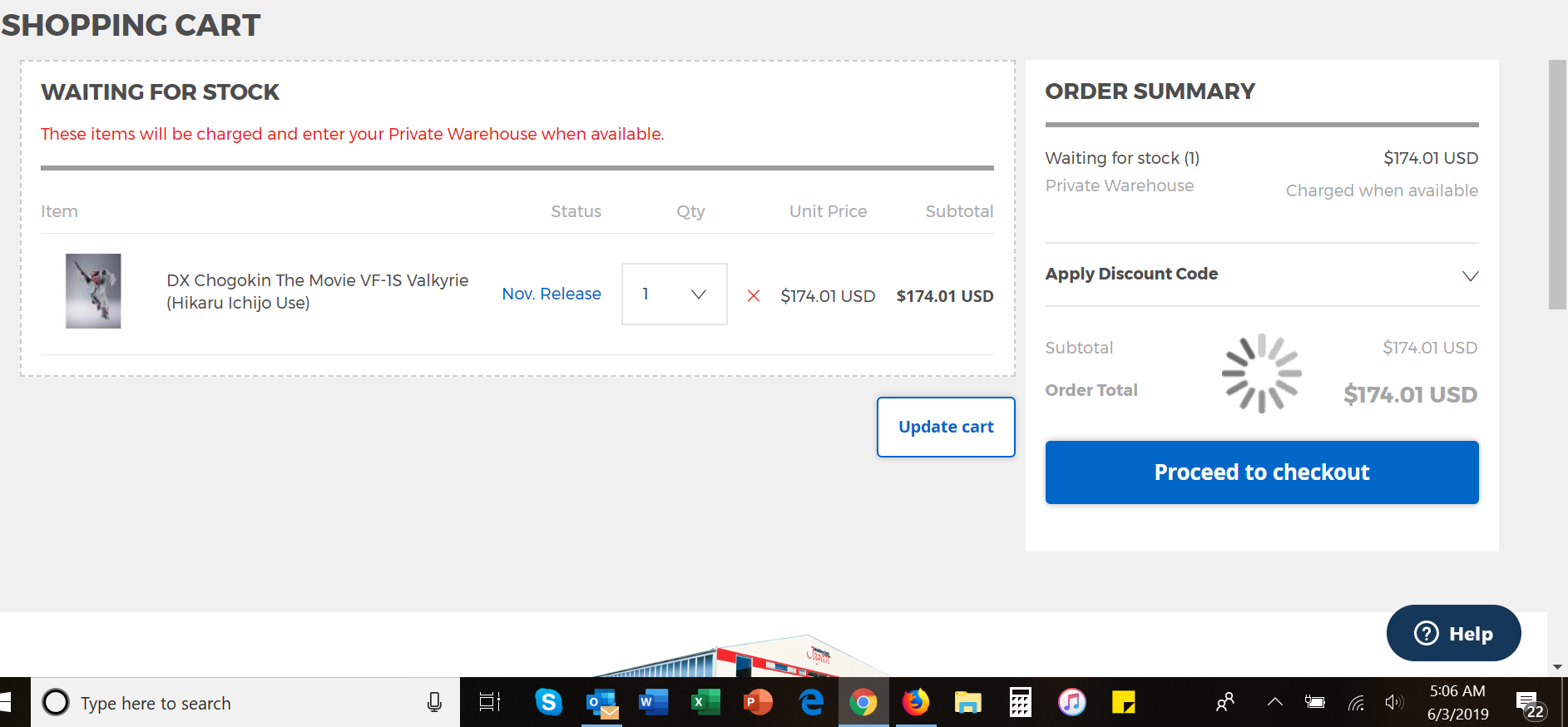Remove the Valkyrie item with red X
The height and width of the screenshot is (727, 1568).
tap(754, 295)
